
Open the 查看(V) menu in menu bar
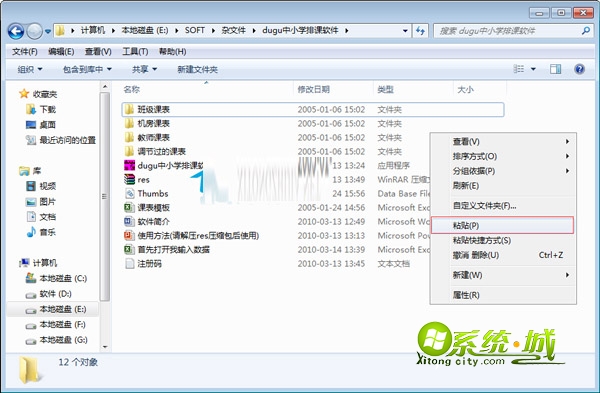pyautogui.click(x=98, y=51)
